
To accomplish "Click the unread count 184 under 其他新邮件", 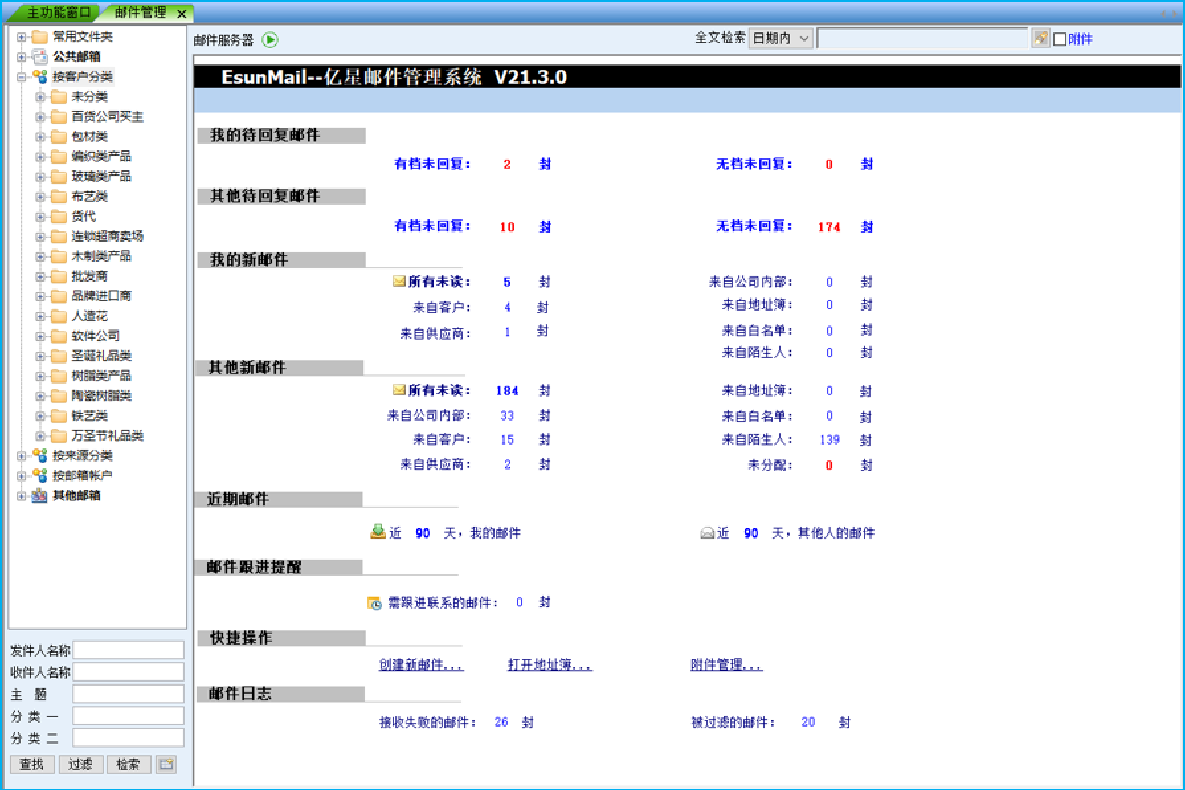I will tap(507, 391).
